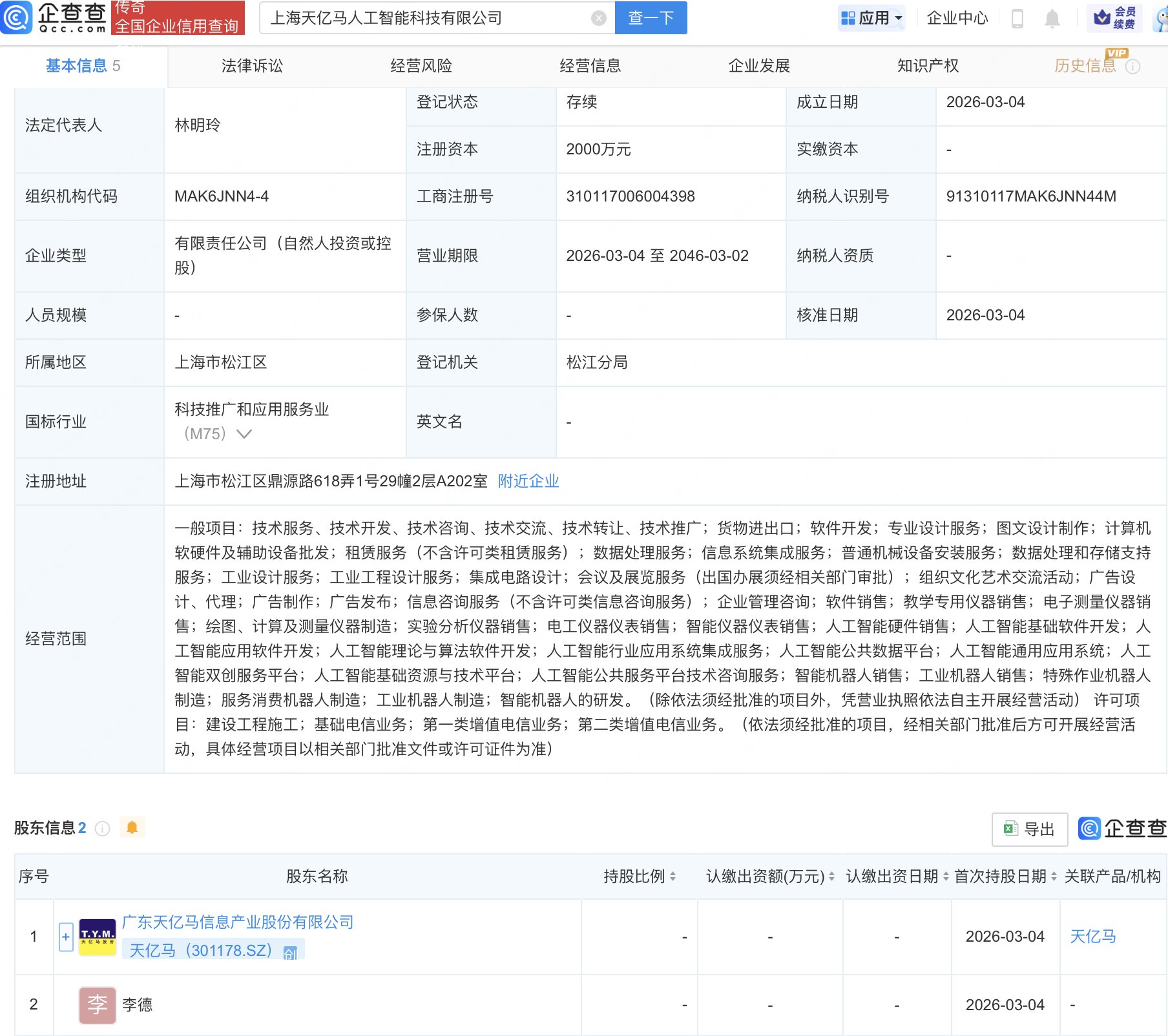The width and height of the screenshot is (1168, 1036).
Task: Click the 查一下 search button
Action: pos(651,18)
